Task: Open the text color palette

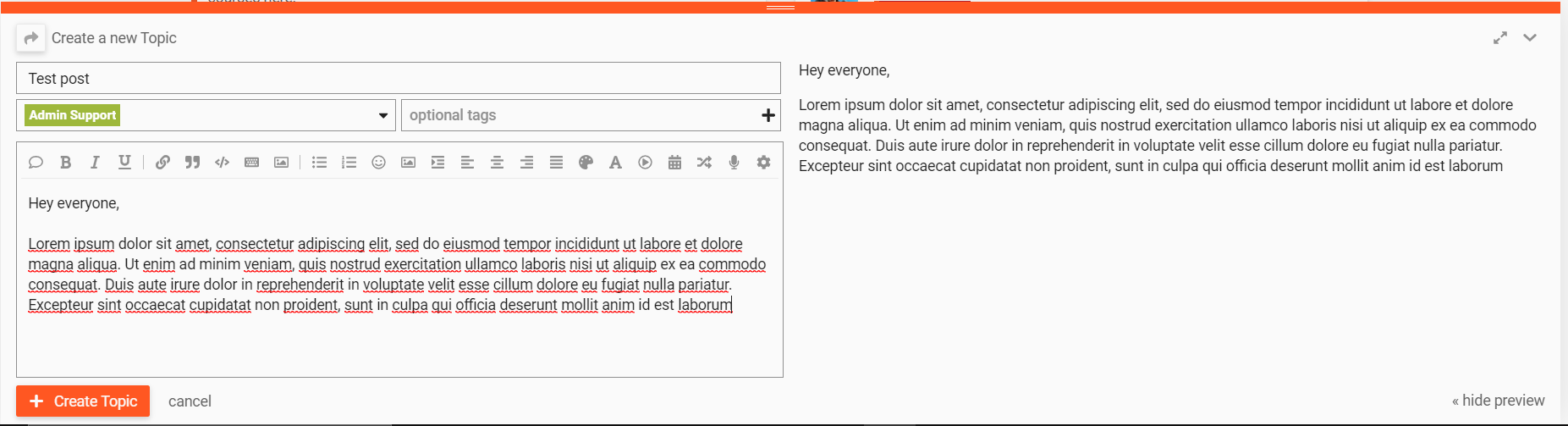Action: click(586, 163)
